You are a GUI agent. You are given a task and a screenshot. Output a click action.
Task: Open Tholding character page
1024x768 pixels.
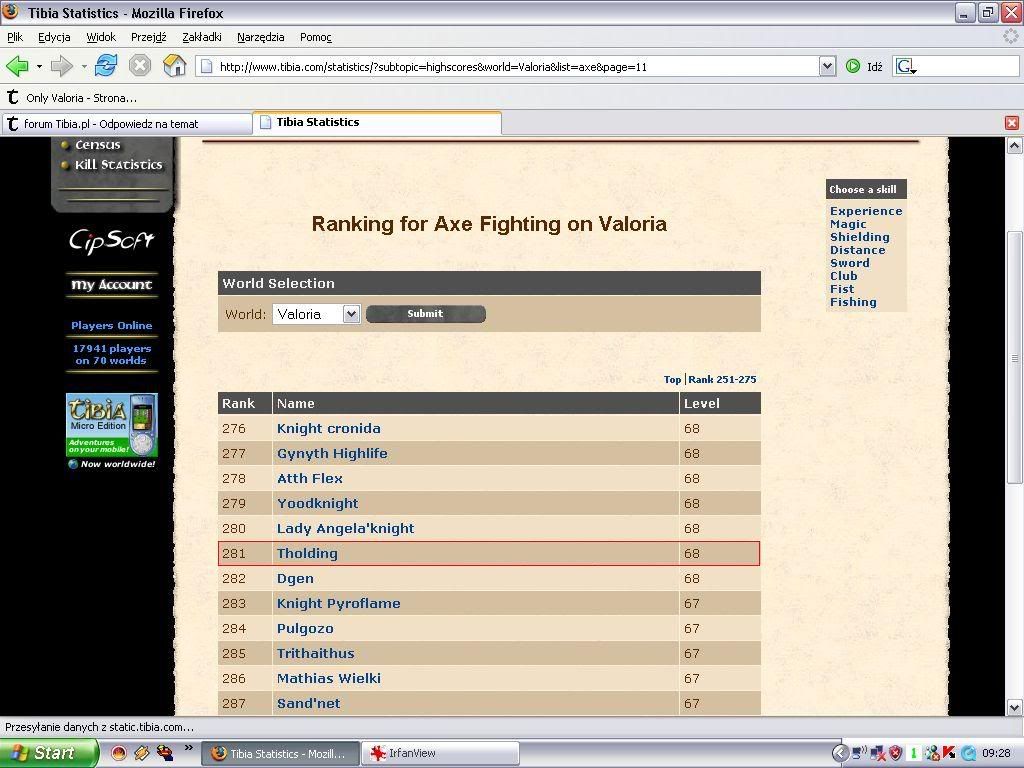coord(307,554)
